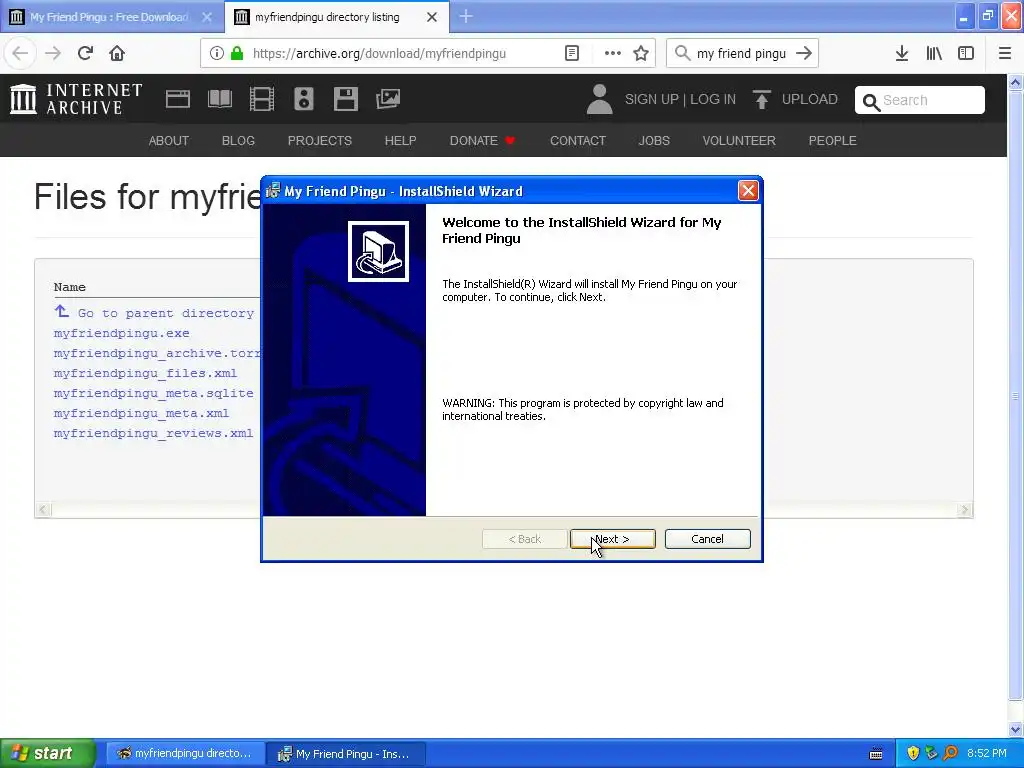Image resolution: width=1024 pixels, height=768 pixels.
Task: Click the user avatar icon
Action: coord(600,99)
